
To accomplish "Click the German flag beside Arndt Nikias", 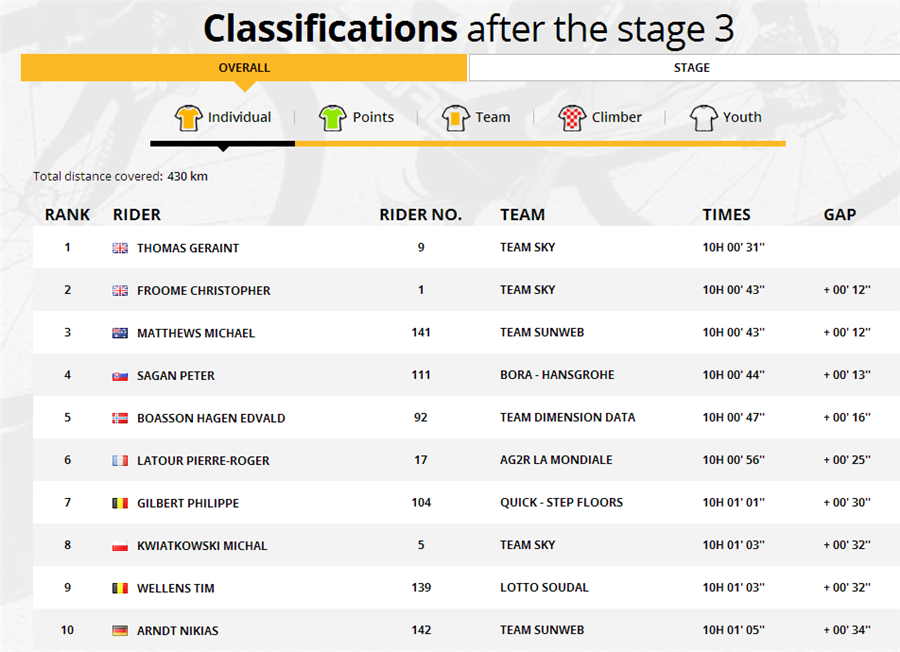I will click(x=120, y=631).
